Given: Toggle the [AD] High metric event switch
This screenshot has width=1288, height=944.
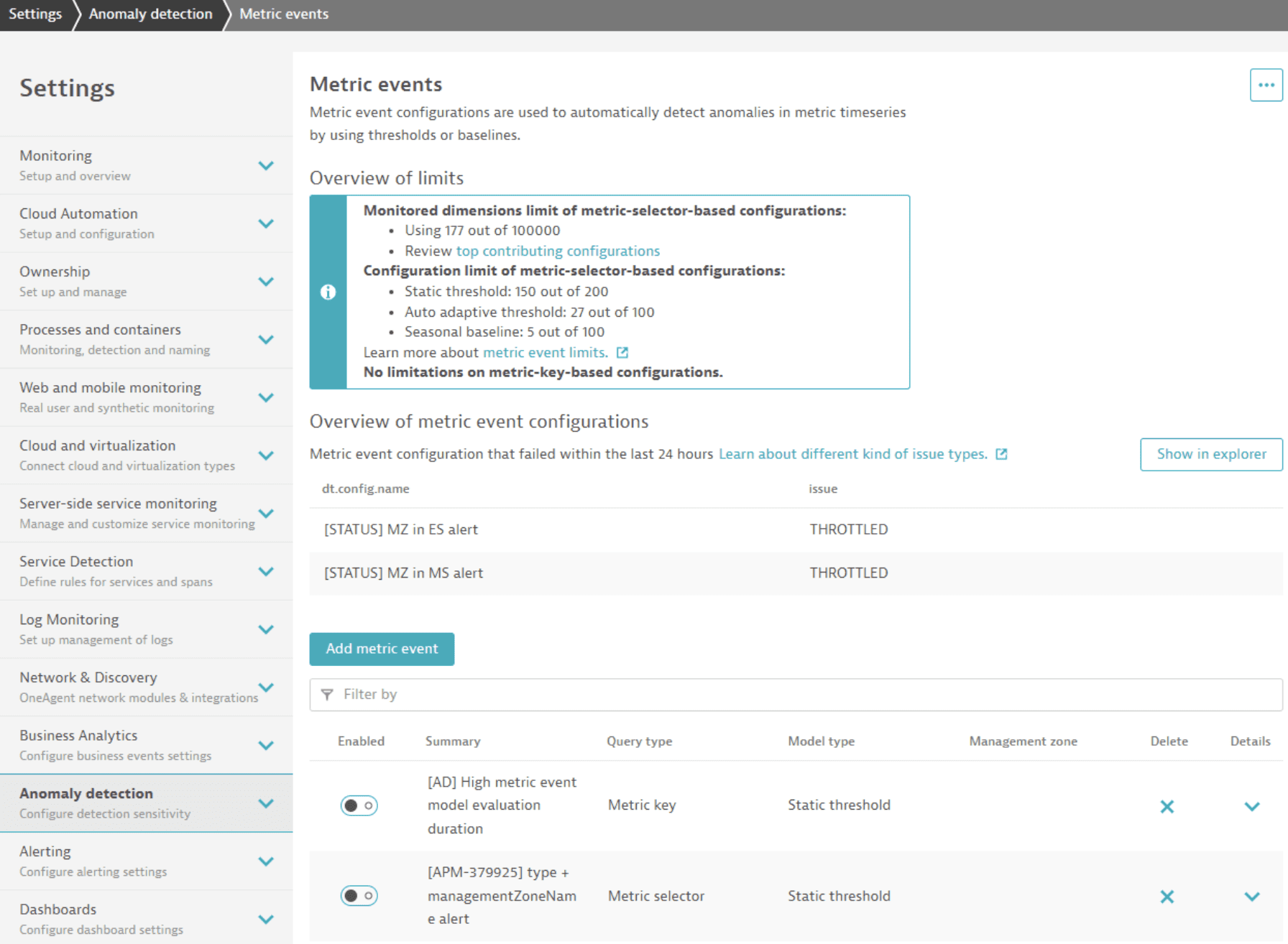Looking at the screenshot, I should click(359, 805).
